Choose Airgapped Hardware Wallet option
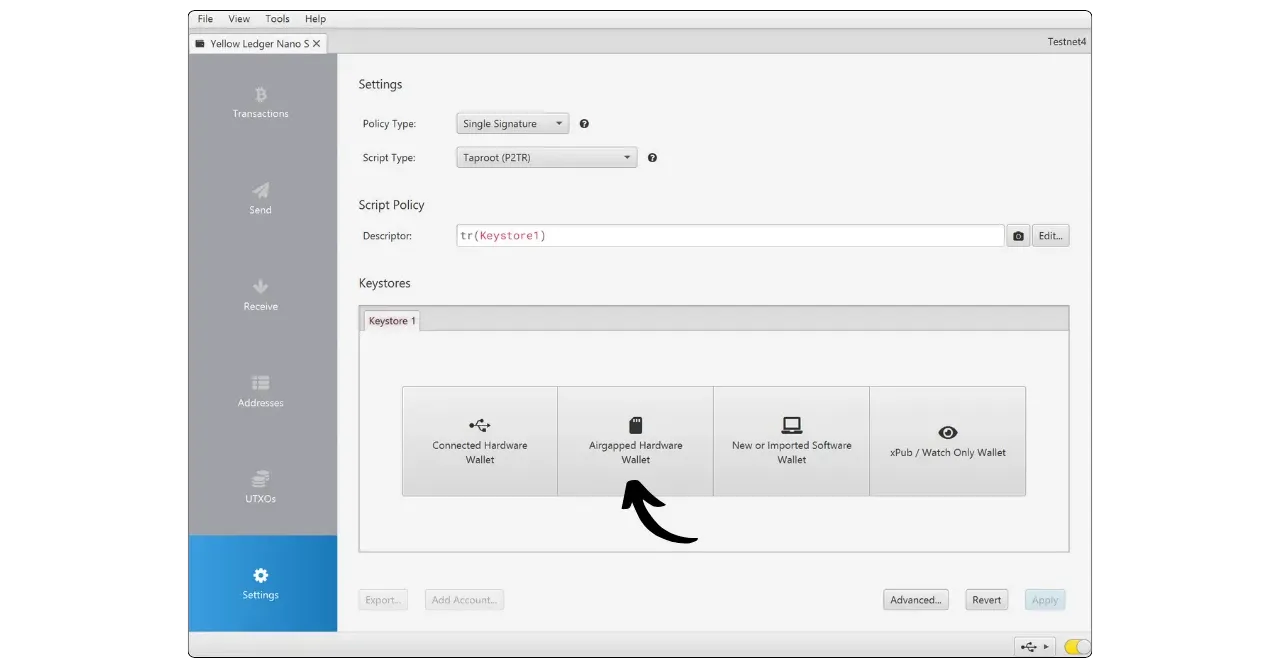This screenshot has width=1280, height=668. pyautogui.click(x=635, y=441)
